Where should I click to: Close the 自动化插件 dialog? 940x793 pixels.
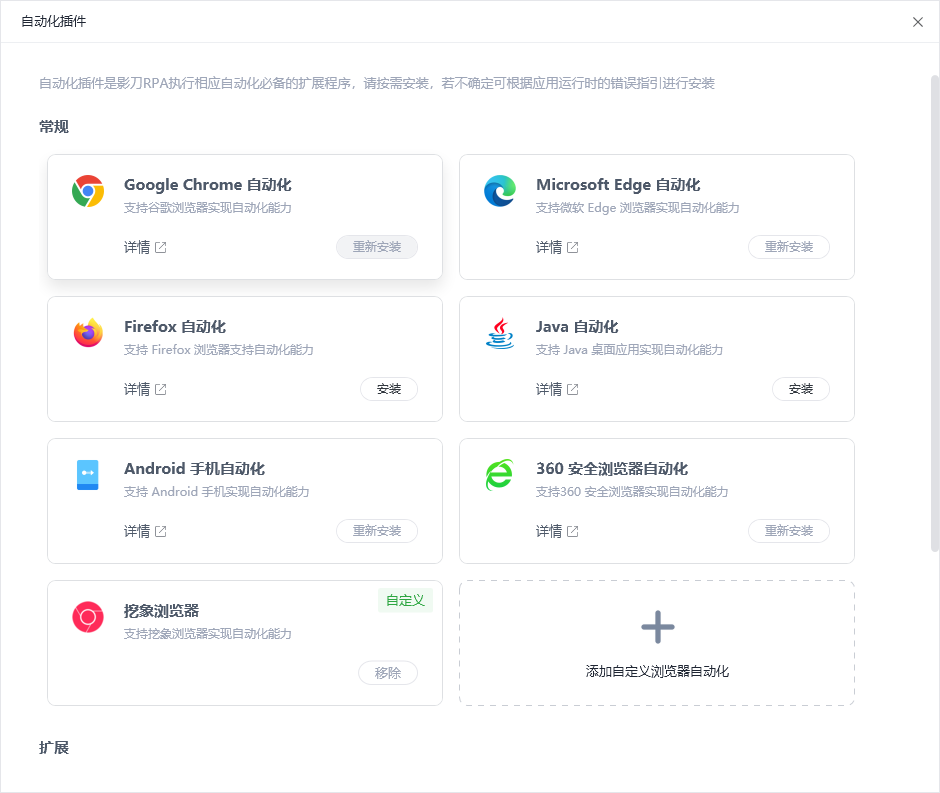coord(918,22)
